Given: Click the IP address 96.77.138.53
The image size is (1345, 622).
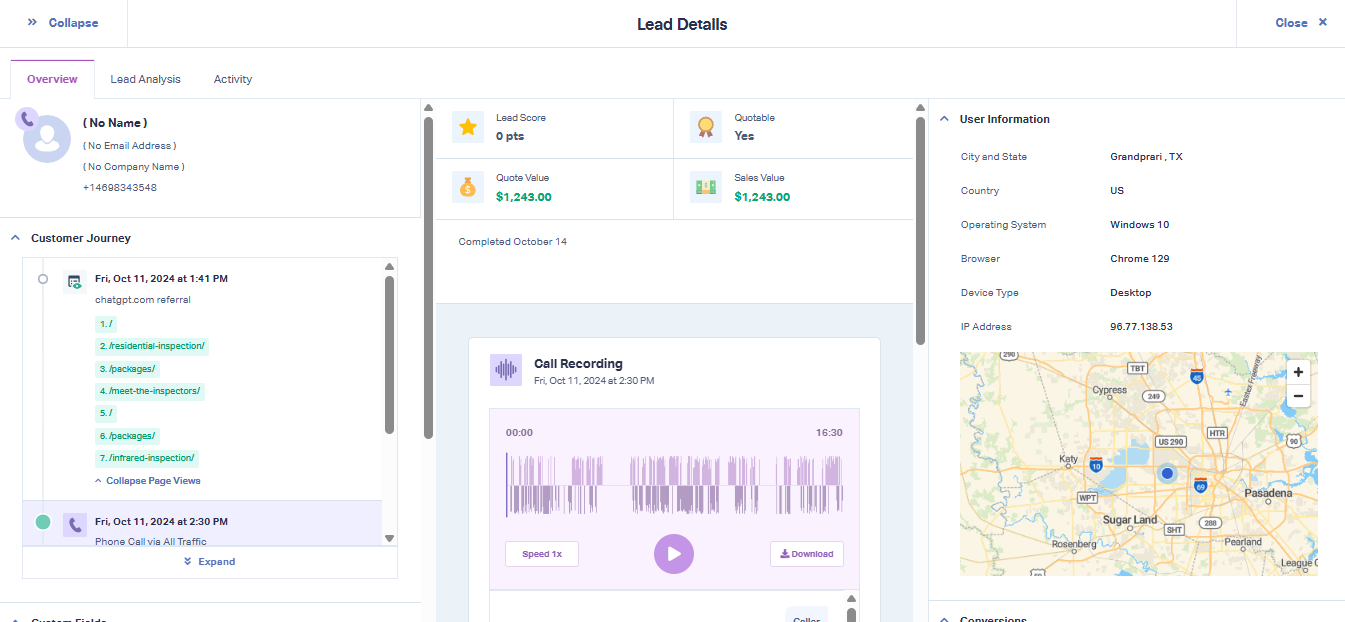Looking at the screenshot, I should [1141, 327].
